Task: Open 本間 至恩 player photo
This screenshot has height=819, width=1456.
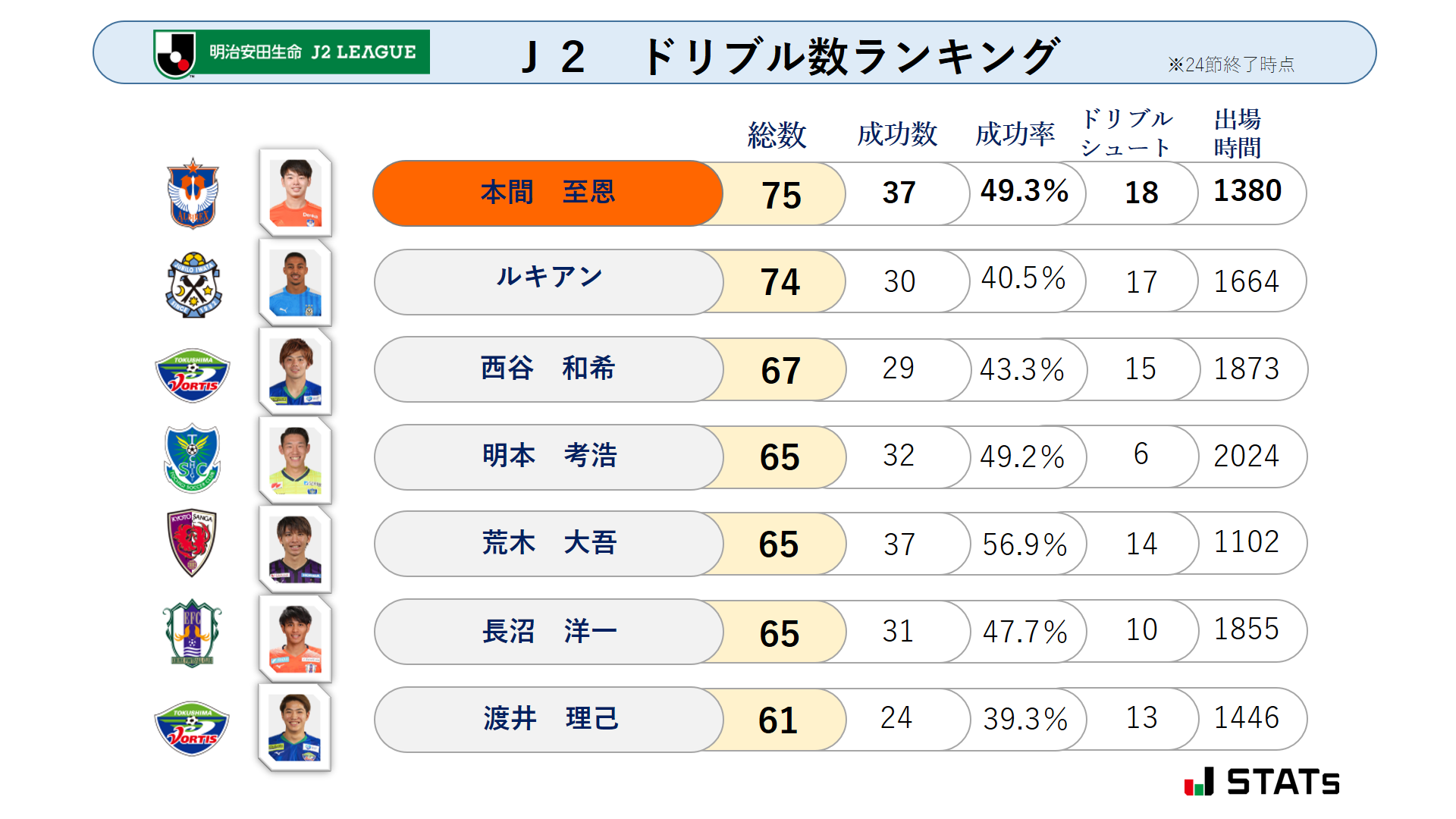Action: (x=296, y=193)
